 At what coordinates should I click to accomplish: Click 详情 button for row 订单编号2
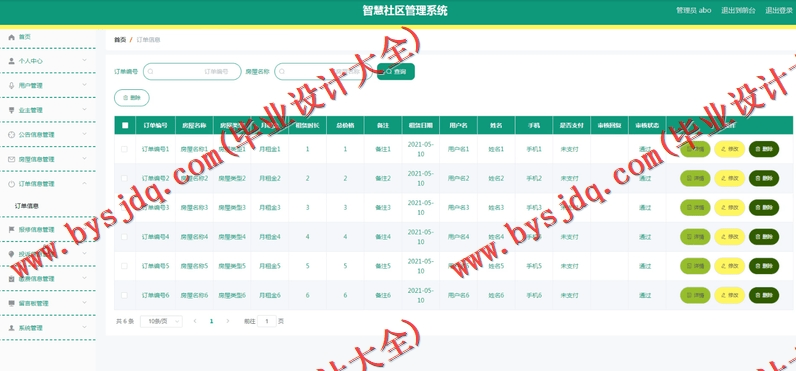[x=695, y=178]
